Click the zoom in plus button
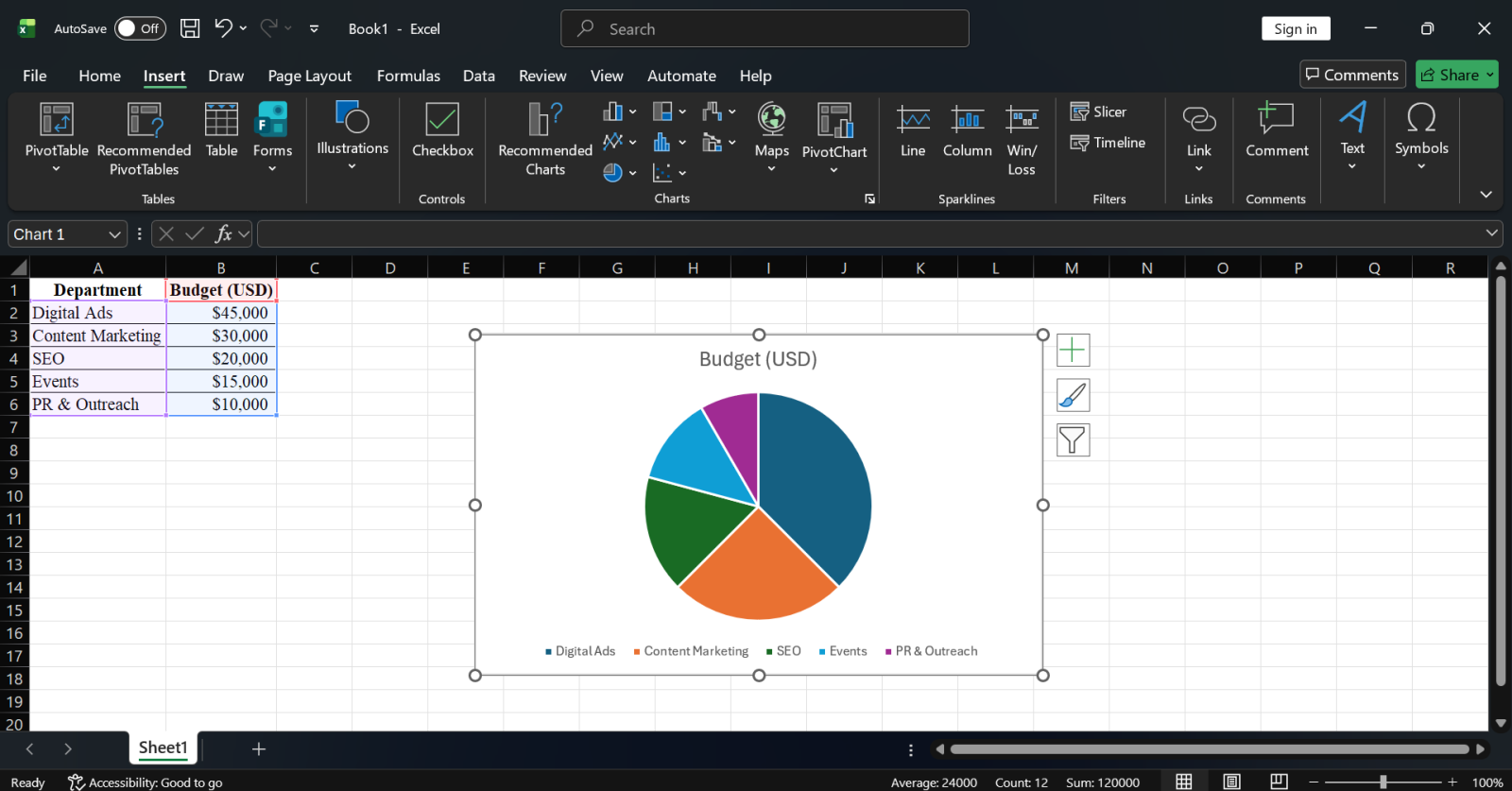This screenshot has width=1512, height=791. pos(1452,782)
